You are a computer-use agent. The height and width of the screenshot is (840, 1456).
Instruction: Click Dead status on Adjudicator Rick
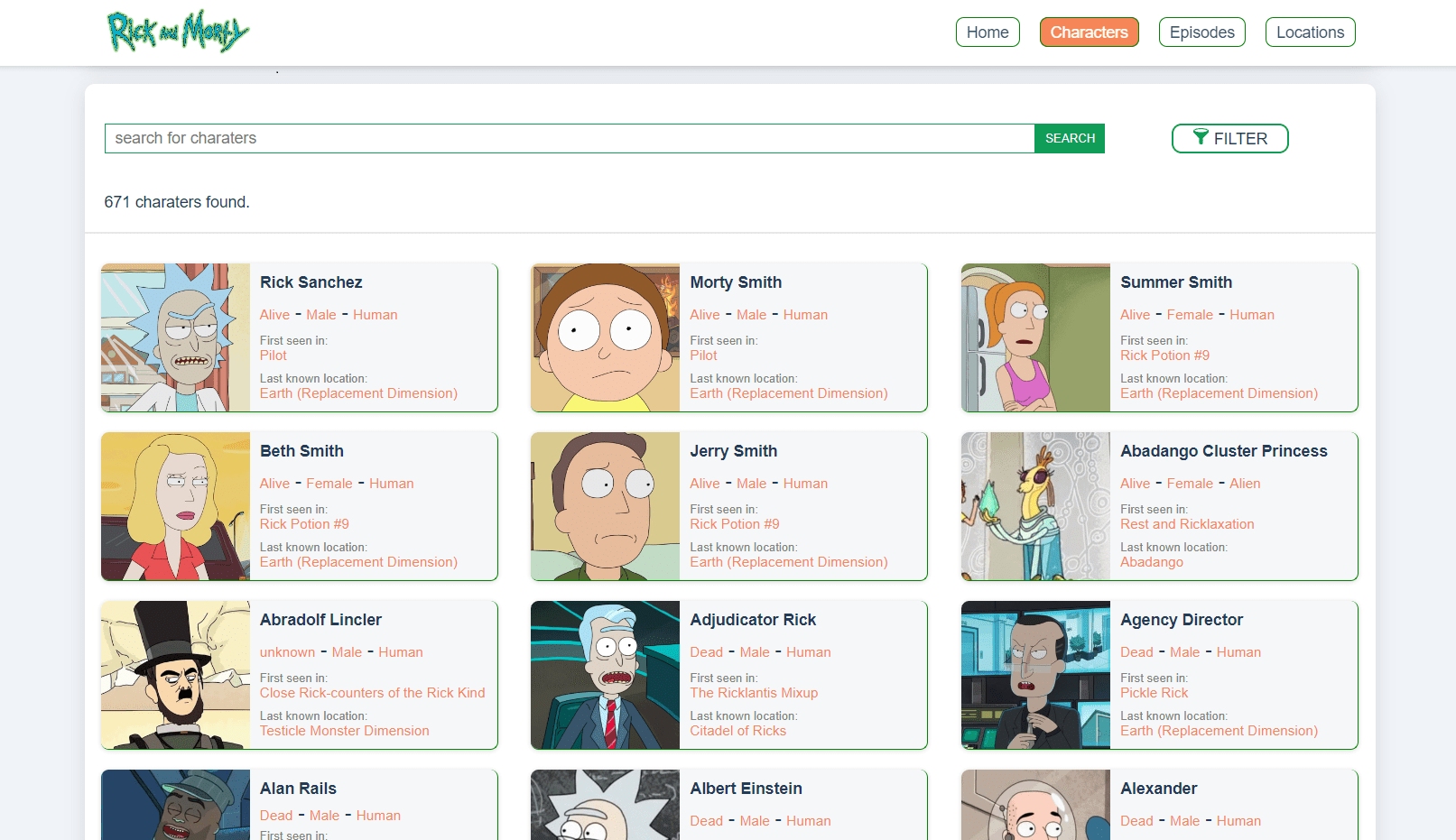pyautogui.click(x=706, y=652)
